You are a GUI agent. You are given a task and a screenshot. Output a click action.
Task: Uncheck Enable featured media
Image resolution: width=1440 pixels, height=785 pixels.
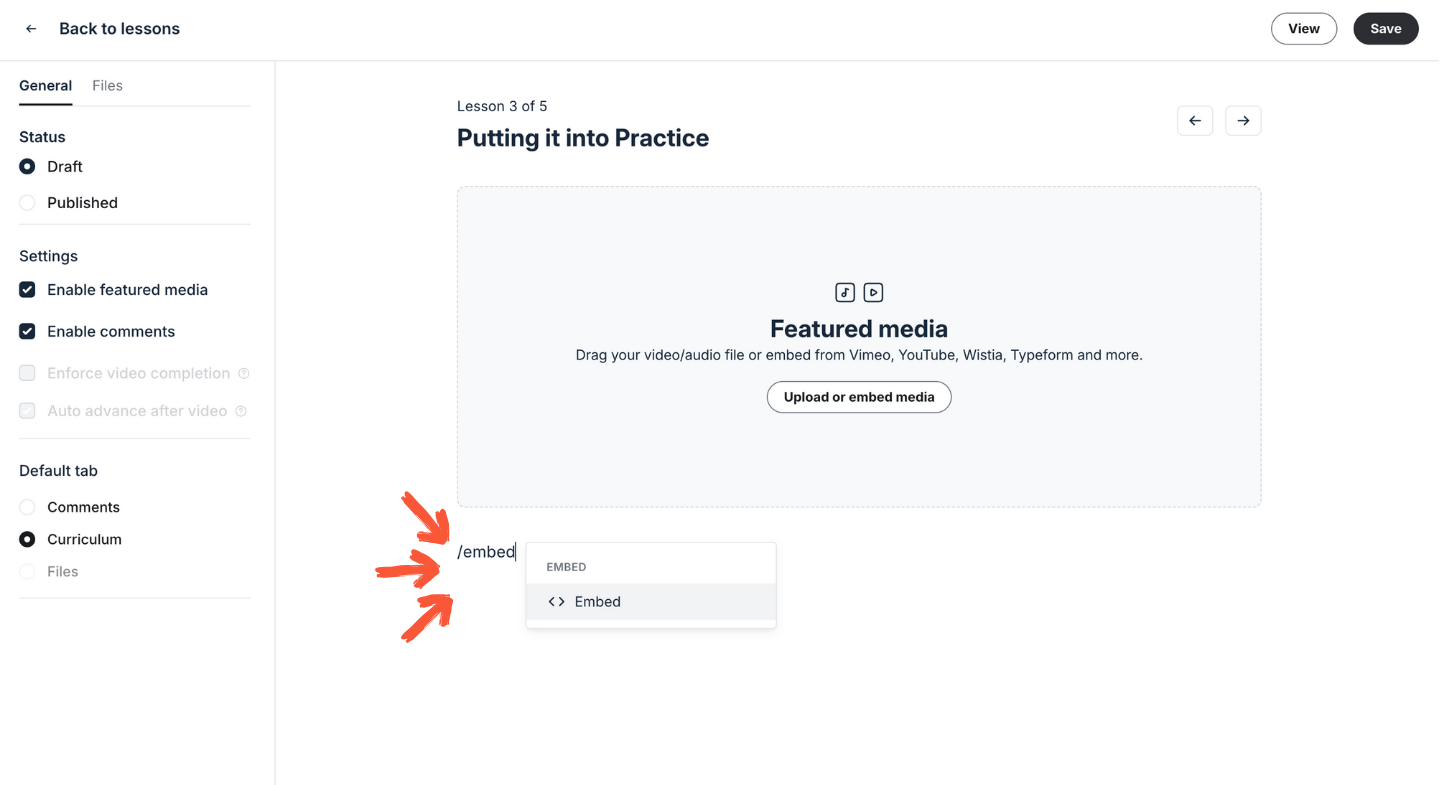27,290
